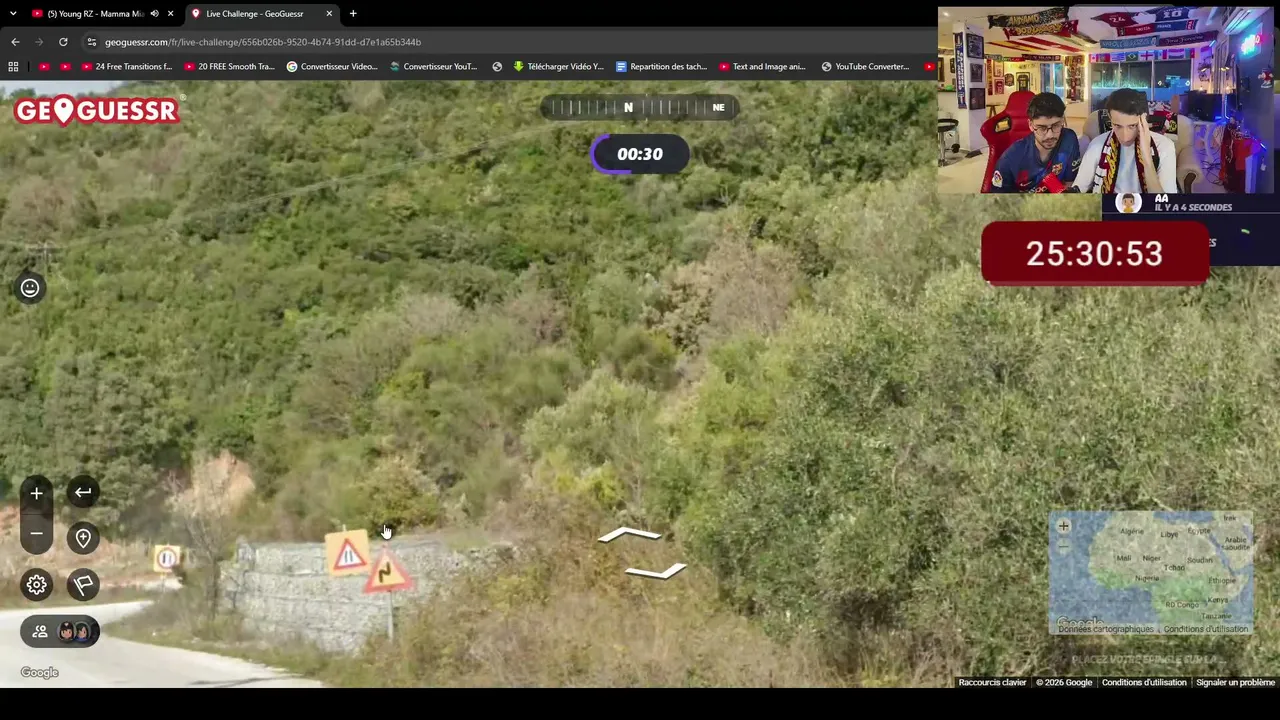
Task: Return to the starting flag position
Action: [83, 585]
